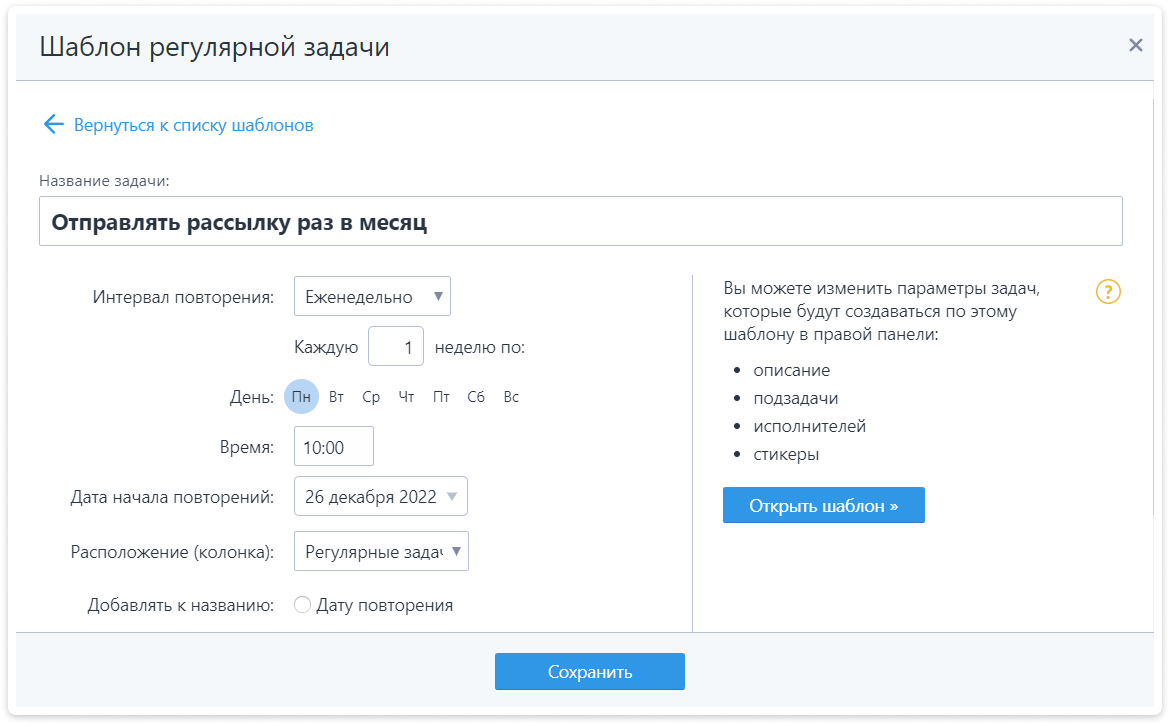The width and height of the screenshot is (1170, 725).
Task: Click 'Вернуться к списку шаблонов' link
Action: [x=193, y=125]
